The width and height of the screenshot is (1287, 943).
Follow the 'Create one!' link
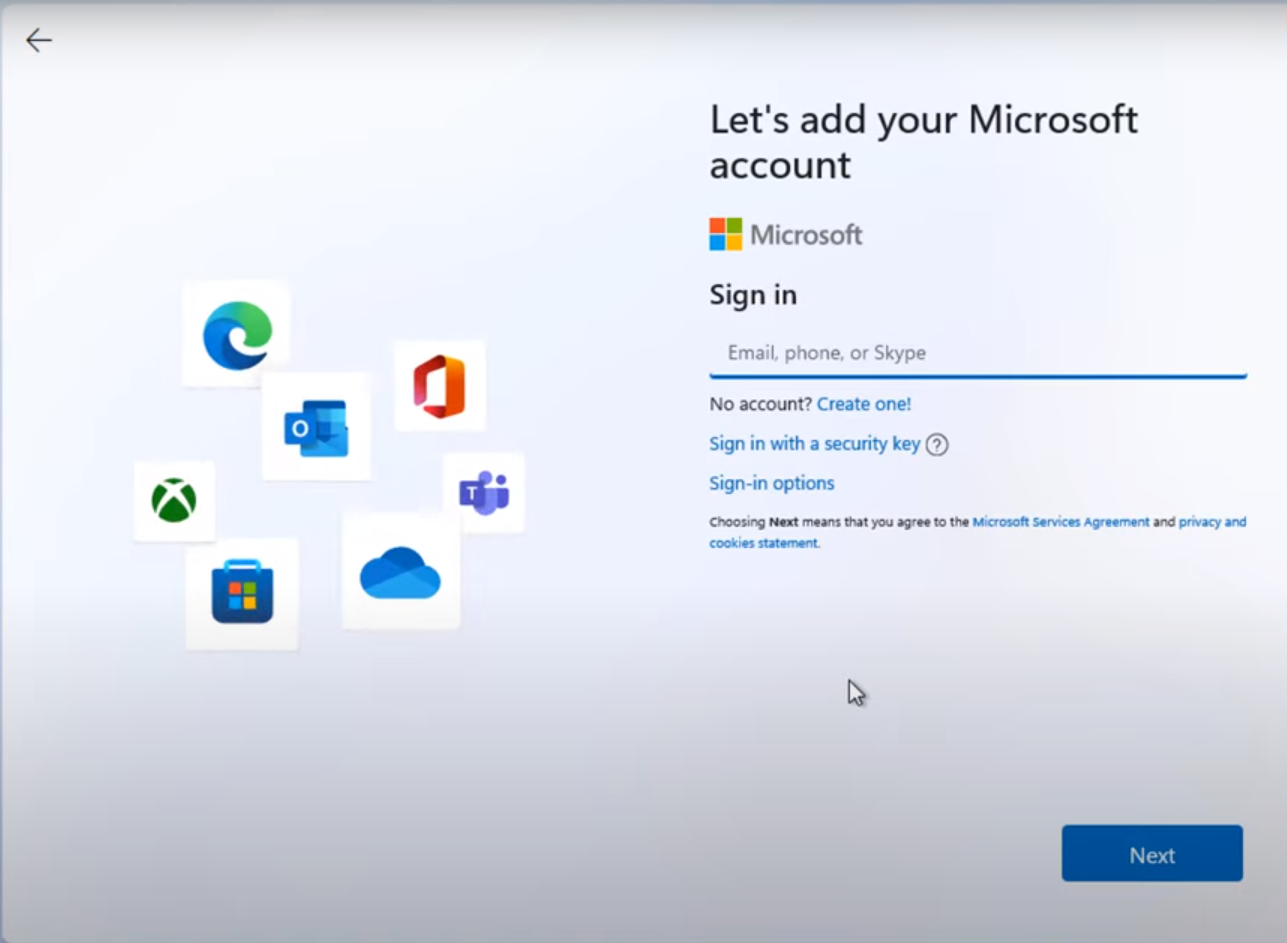864,404
